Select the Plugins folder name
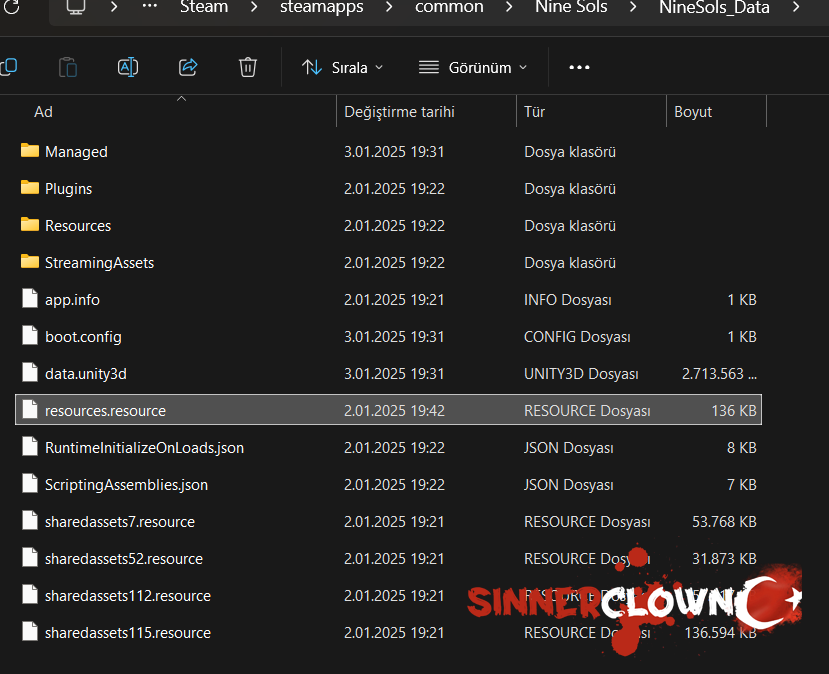This screenshot has width=829, height=674. pyautogui.click(x=68, y=189)
